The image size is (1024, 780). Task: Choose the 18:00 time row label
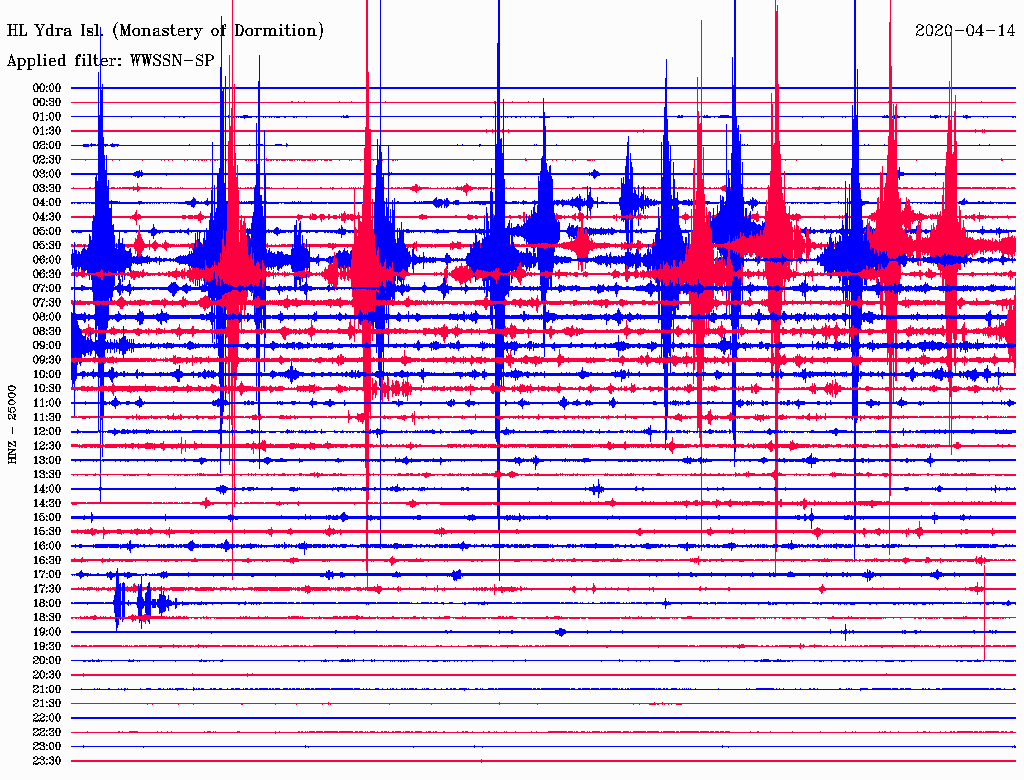tap(48, 603)
